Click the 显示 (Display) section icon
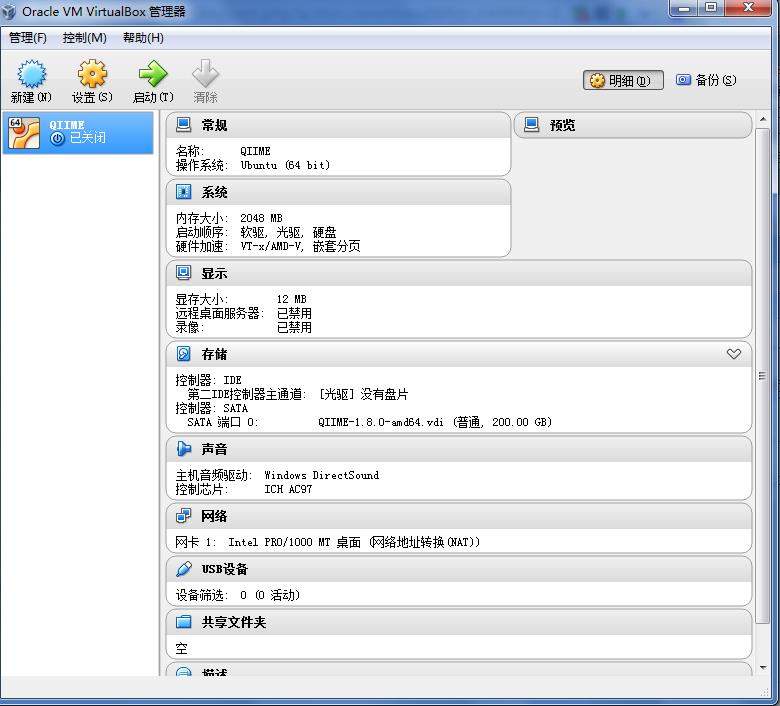The image size is (780, 706). 184,273
